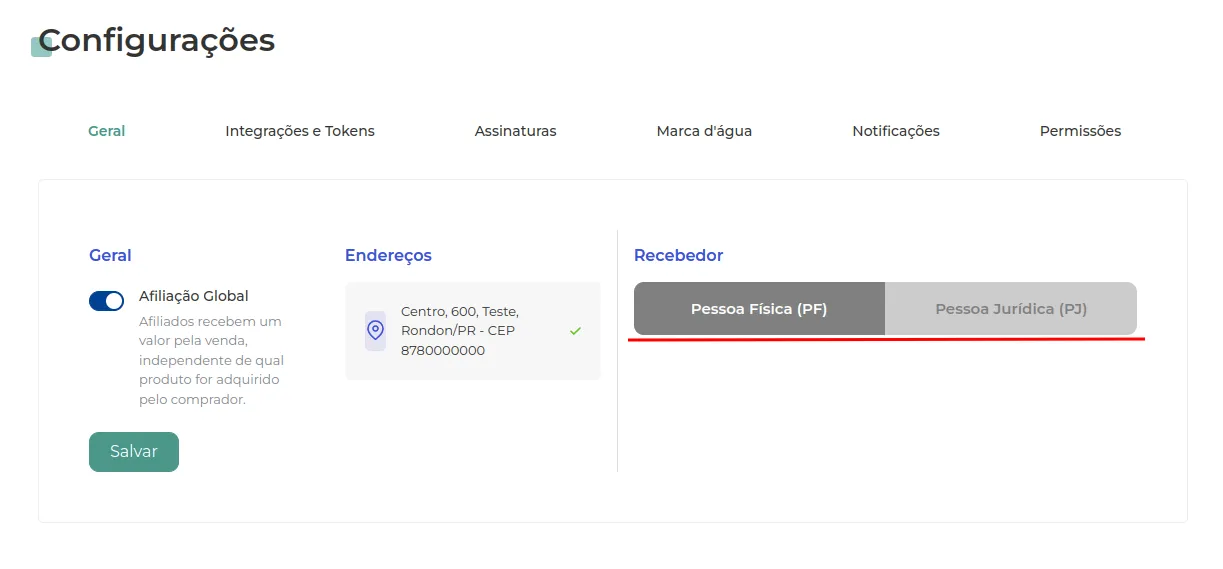Open the Geral tab
Viewport: 1223px width, 569px height.
point(106,131)
